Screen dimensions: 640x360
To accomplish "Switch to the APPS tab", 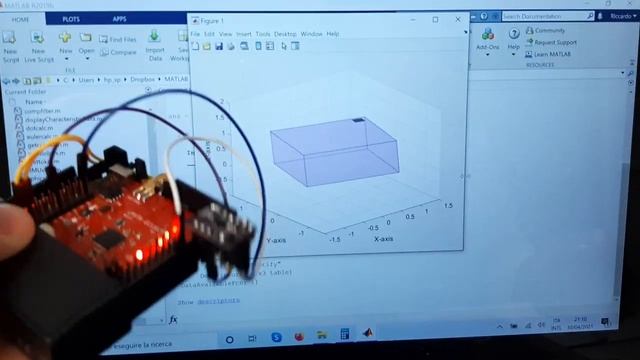I will (120, 19).
